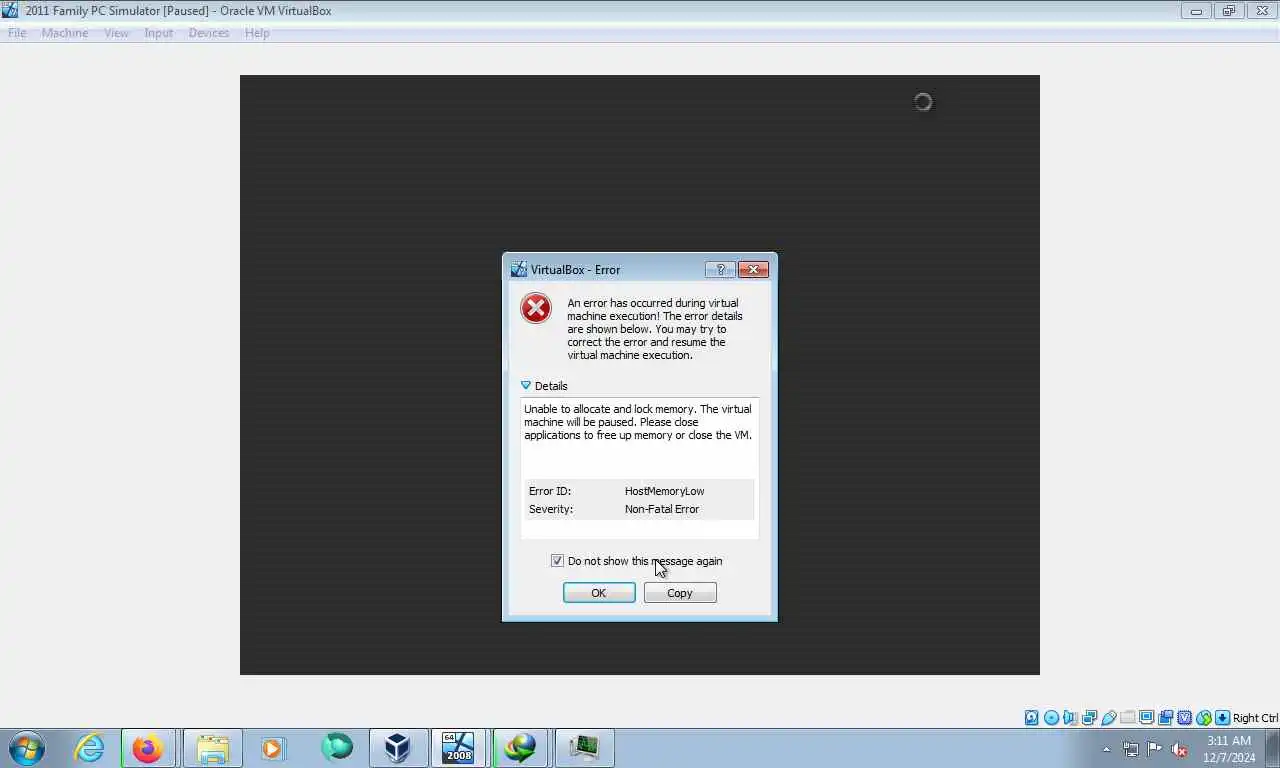Open the Windows Start menu
This screenshot has width=1280, height=768.
(x=27, y=748)
